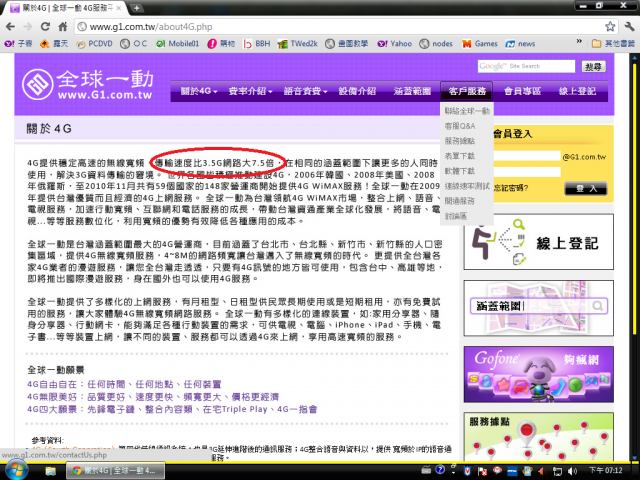
Task: Select 軟體下載 in the dropdown
Action: coord(467,171)
